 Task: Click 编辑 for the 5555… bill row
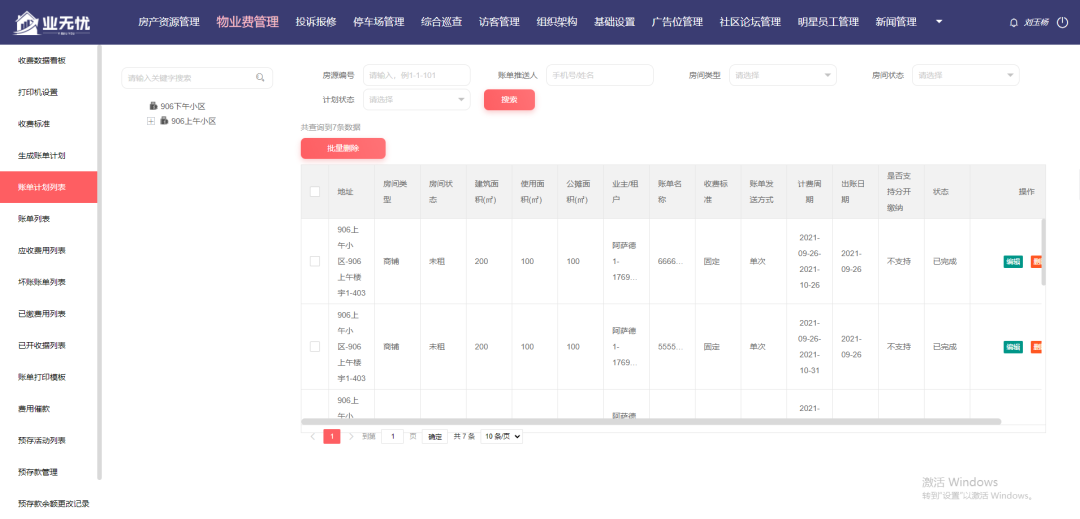click(1013, 347)
